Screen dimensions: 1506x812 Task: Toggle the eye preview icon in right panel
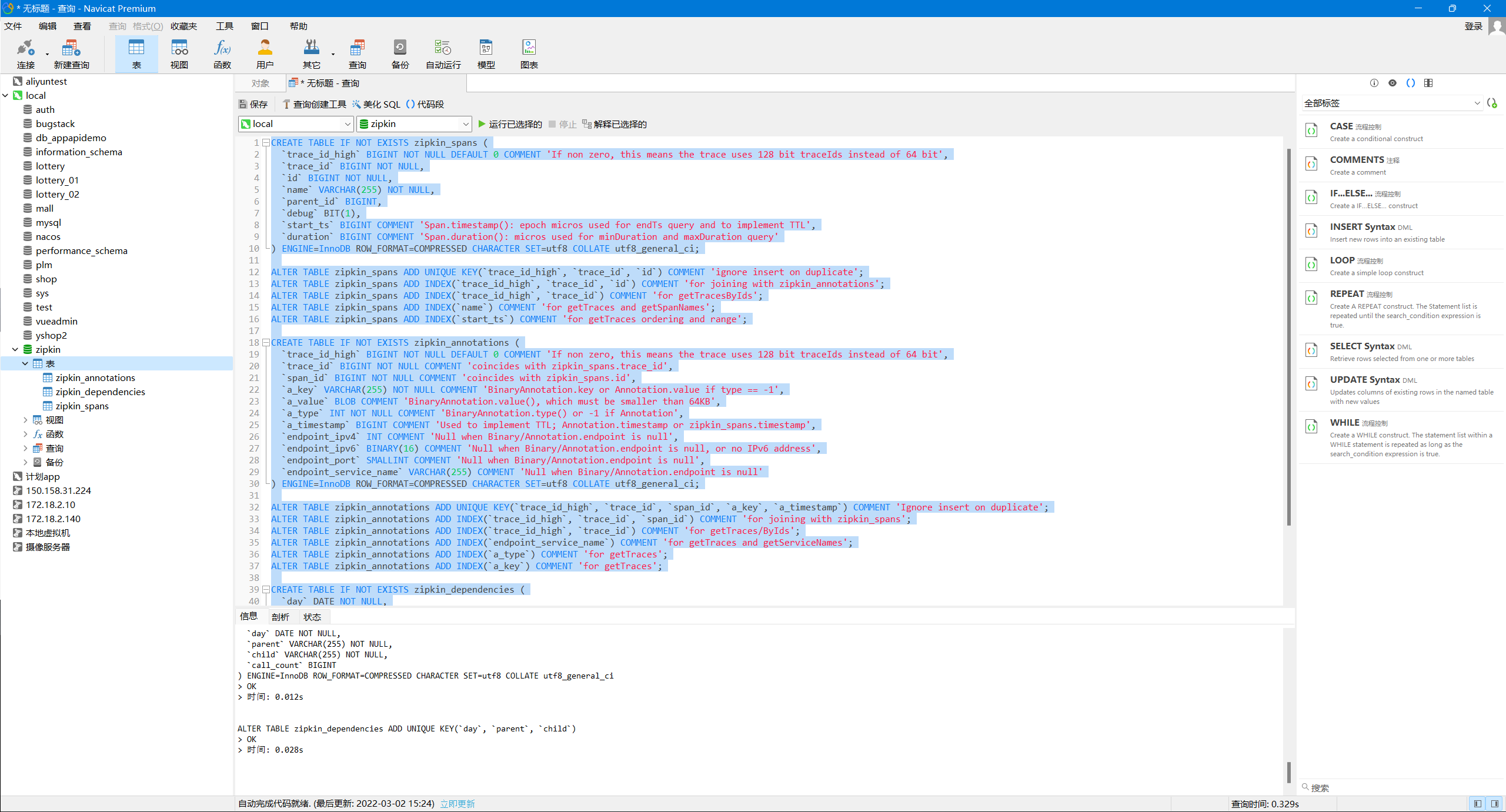click(x=1392, y=83)
